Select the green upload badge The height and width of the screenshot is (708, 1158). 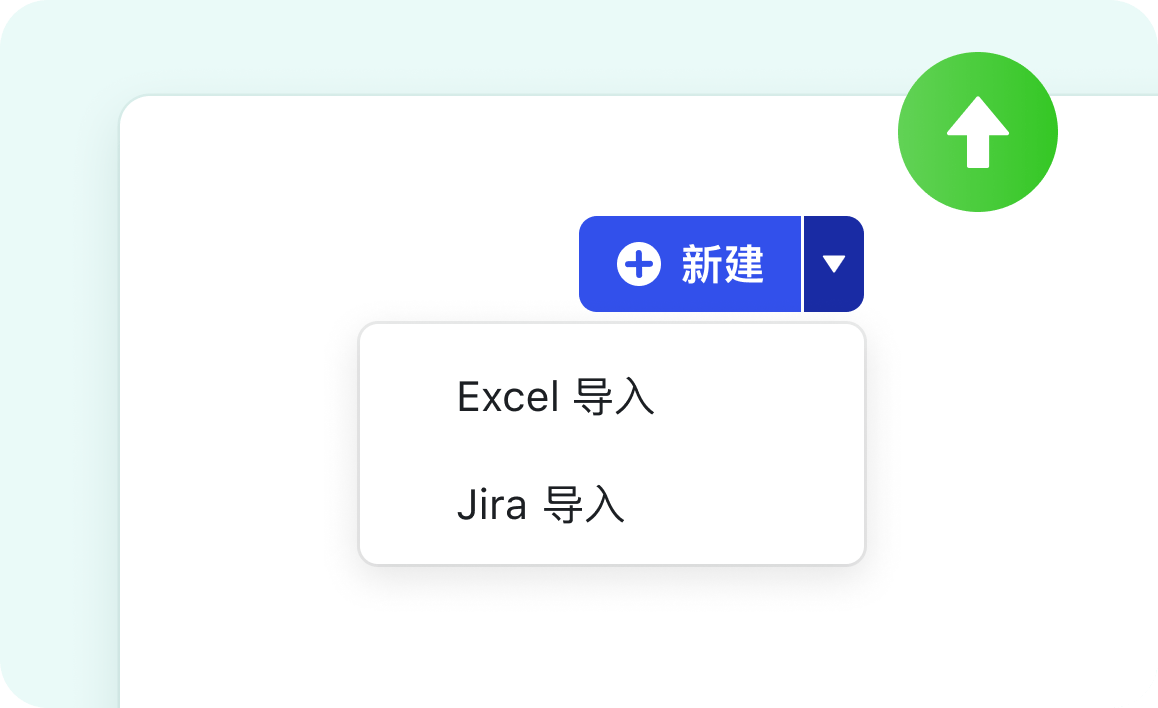[977, 132]
